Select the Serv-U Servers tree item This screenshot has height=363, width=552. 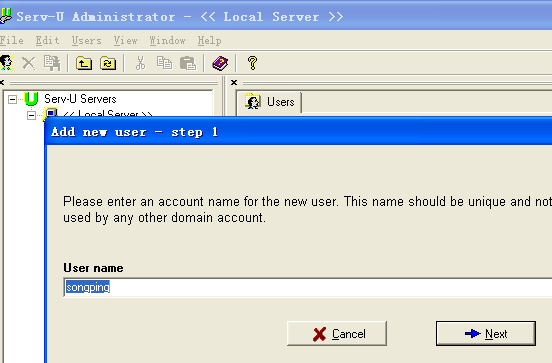80,99
